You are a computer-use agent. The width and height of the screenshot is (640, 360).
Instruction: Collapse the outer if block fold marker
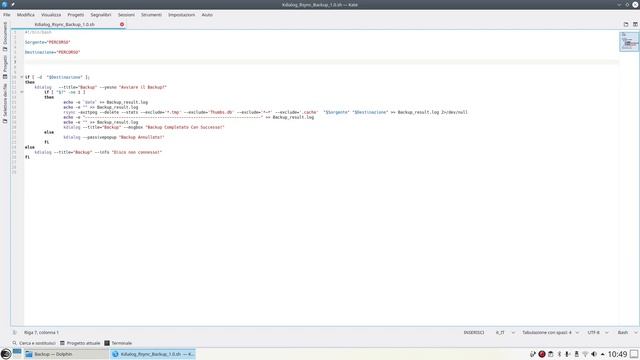[x=22, y=77]
